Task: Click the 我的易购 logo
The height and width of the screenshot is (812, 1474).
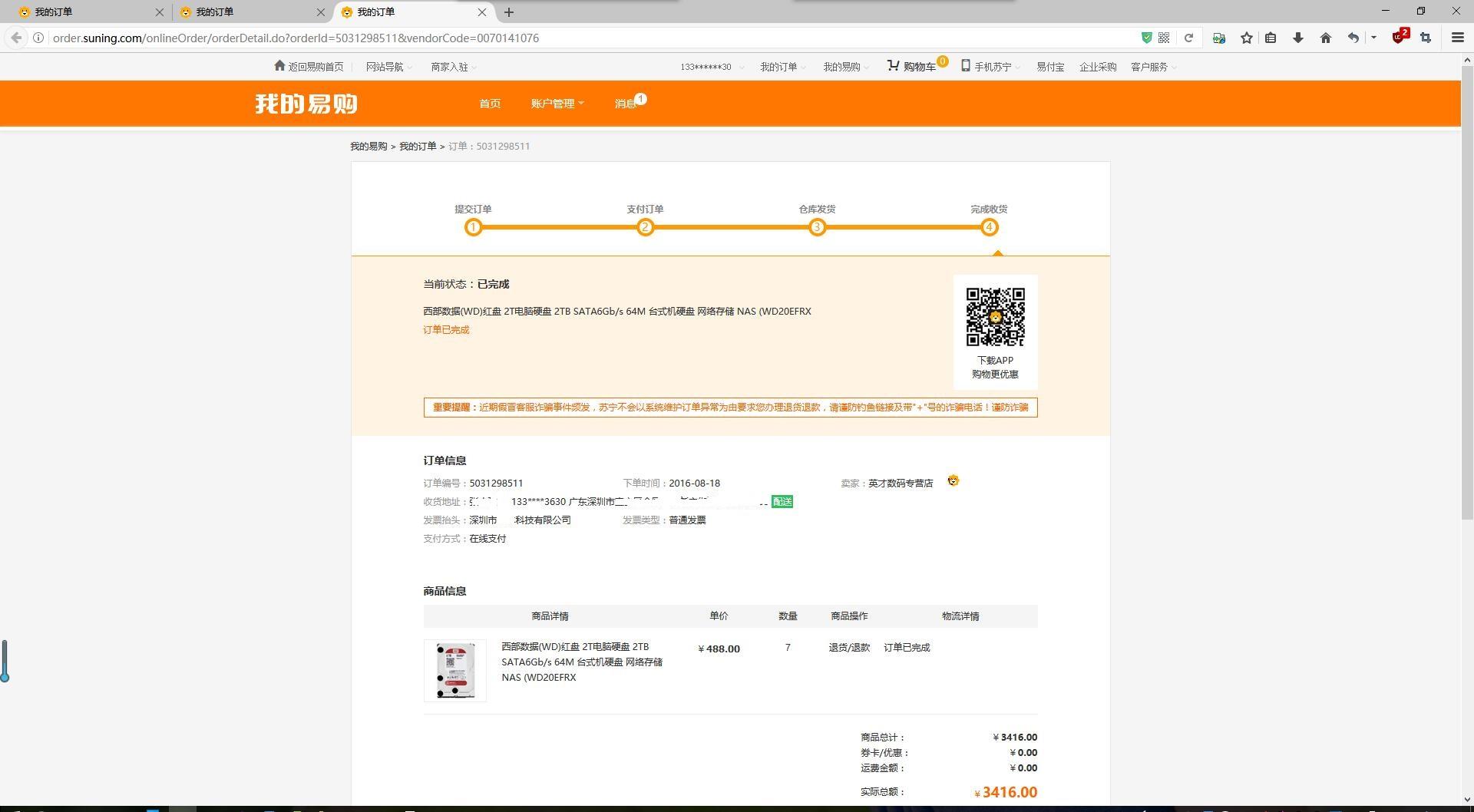Action: tap(306, 104)
